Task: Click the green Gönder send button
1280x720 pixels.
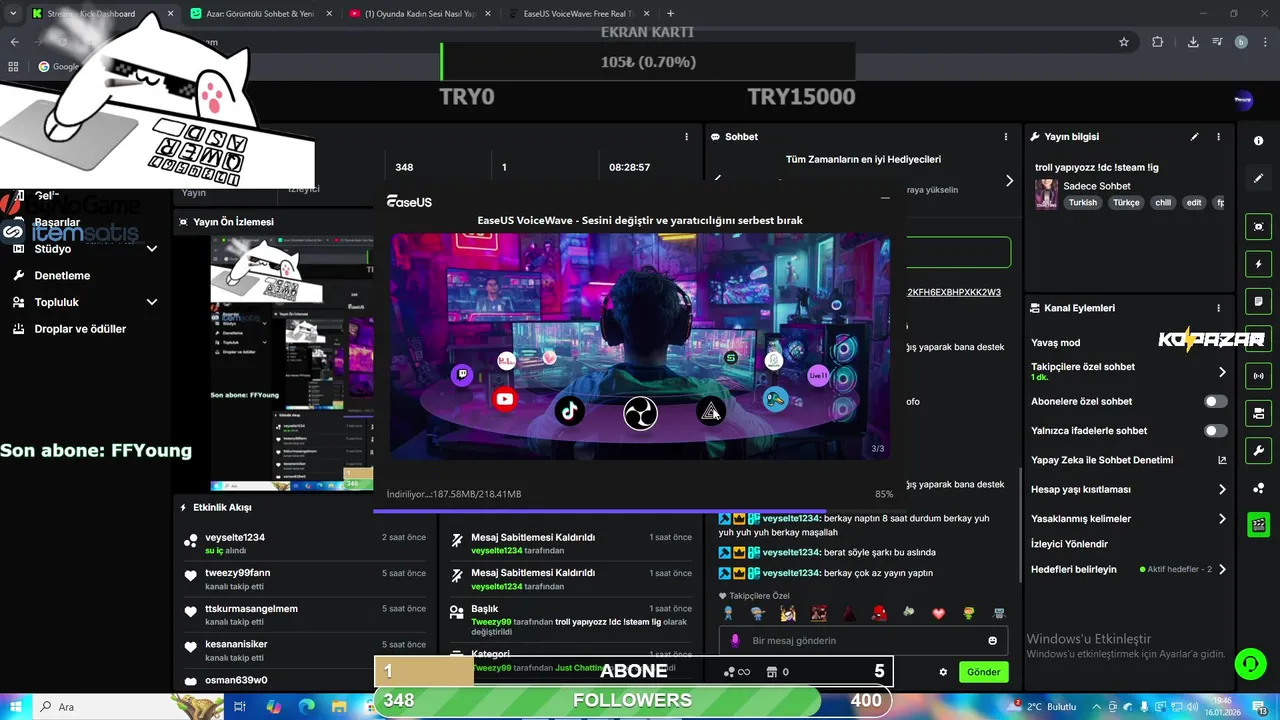Action: (x=983, y=672)
